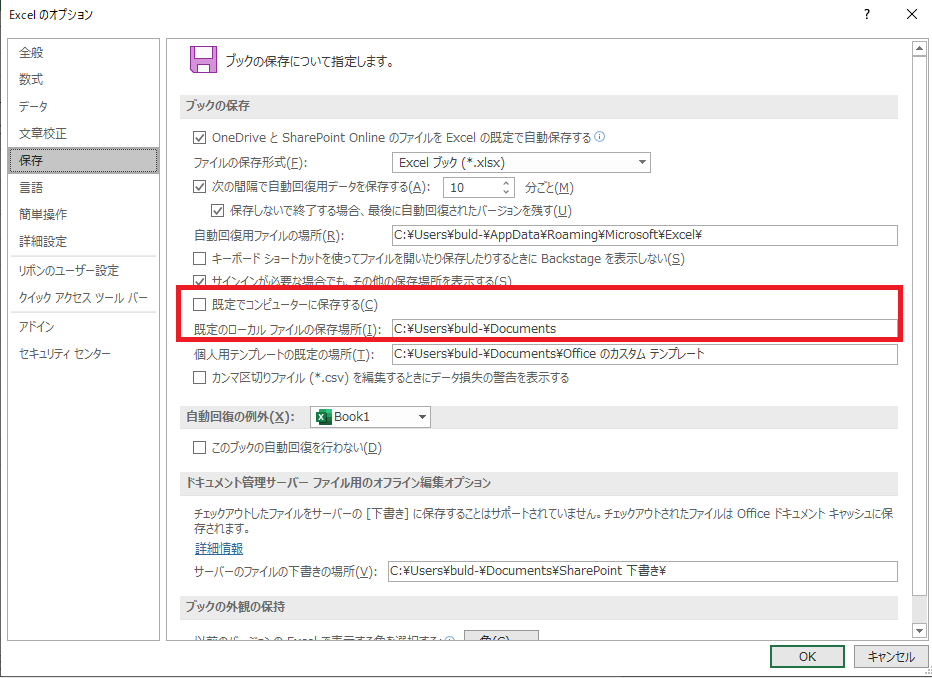Screen dimensions: 932x678
Task: Select 全般 category
Action: click(x=84, y=52)
